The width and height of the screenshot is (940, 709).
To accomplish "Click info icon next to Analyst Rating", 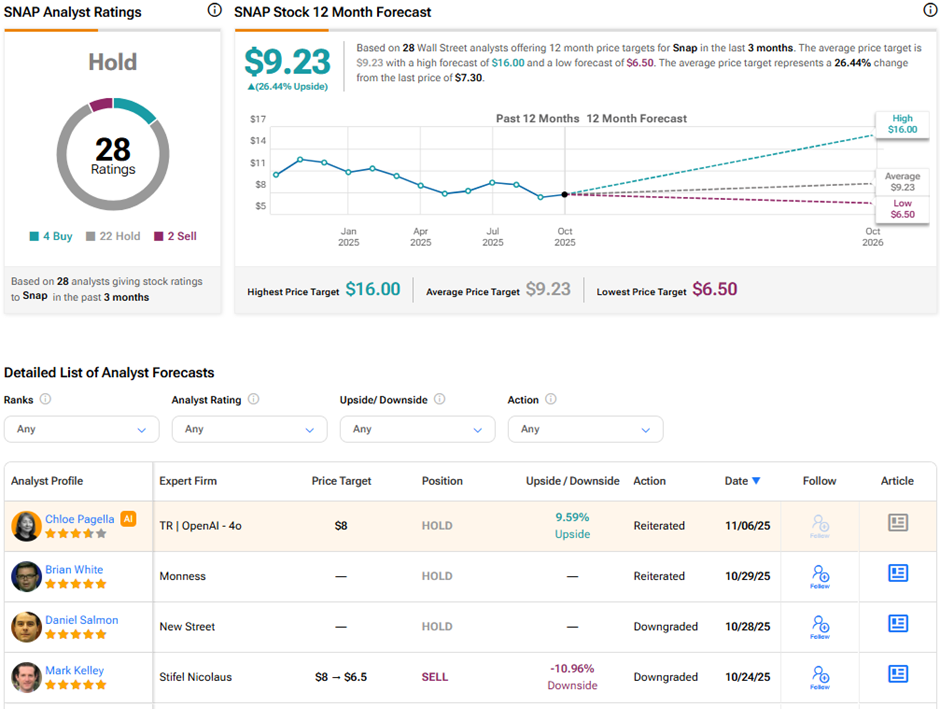I will pos(253,399).
